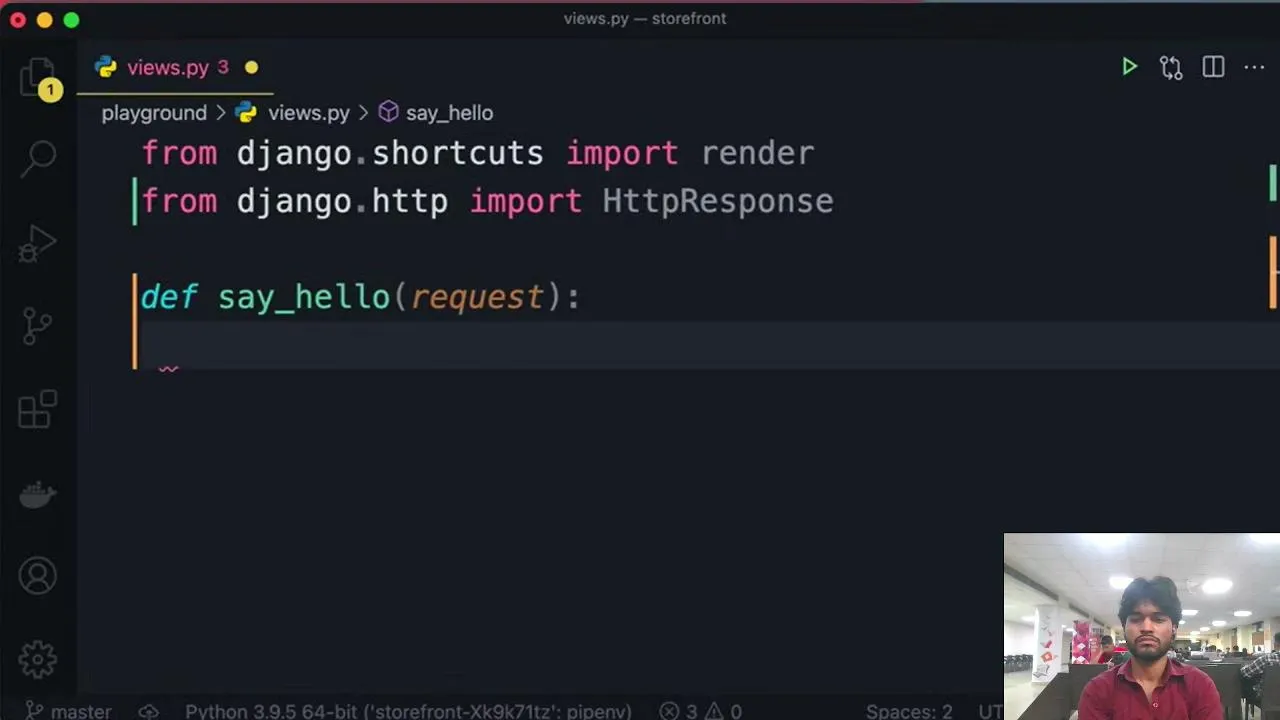The image size is (1280, 720).
Task: Open problems errors count in status bar
Action: pyautogui.click(x=677, y=711)
